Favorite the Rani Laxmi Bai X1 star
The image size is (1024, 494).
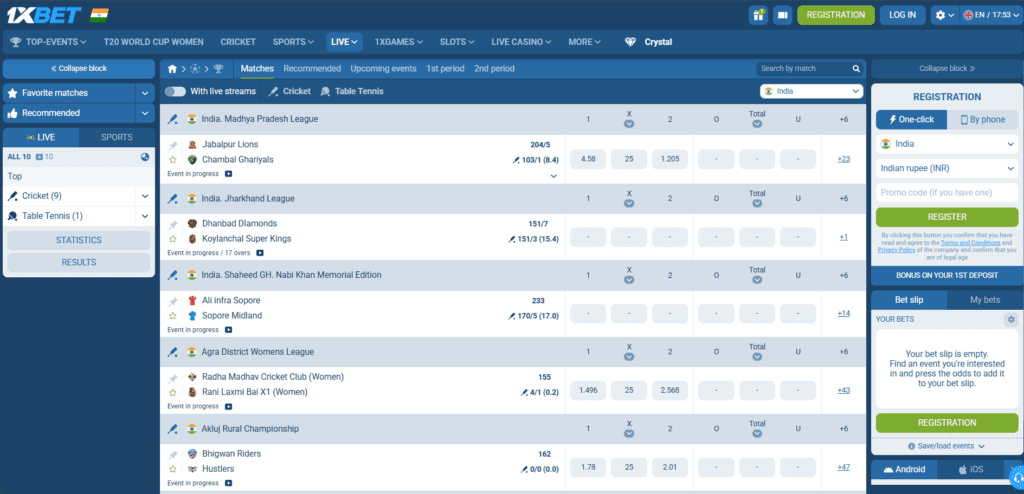pos(173,392)
